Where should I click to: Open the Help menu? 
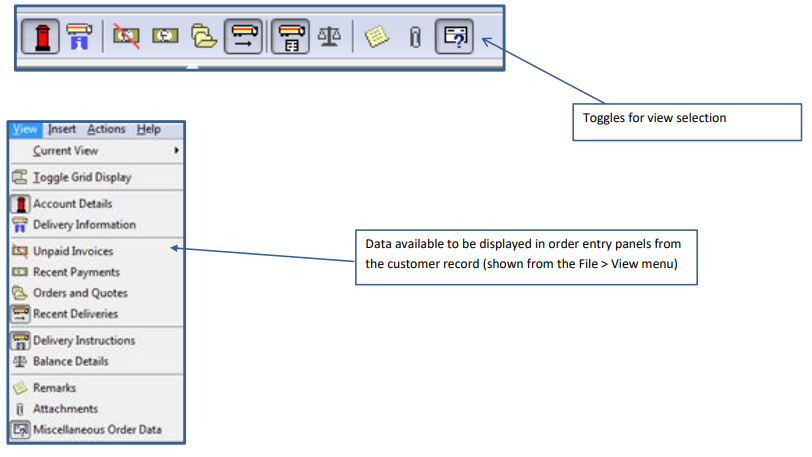click(148, 129)
